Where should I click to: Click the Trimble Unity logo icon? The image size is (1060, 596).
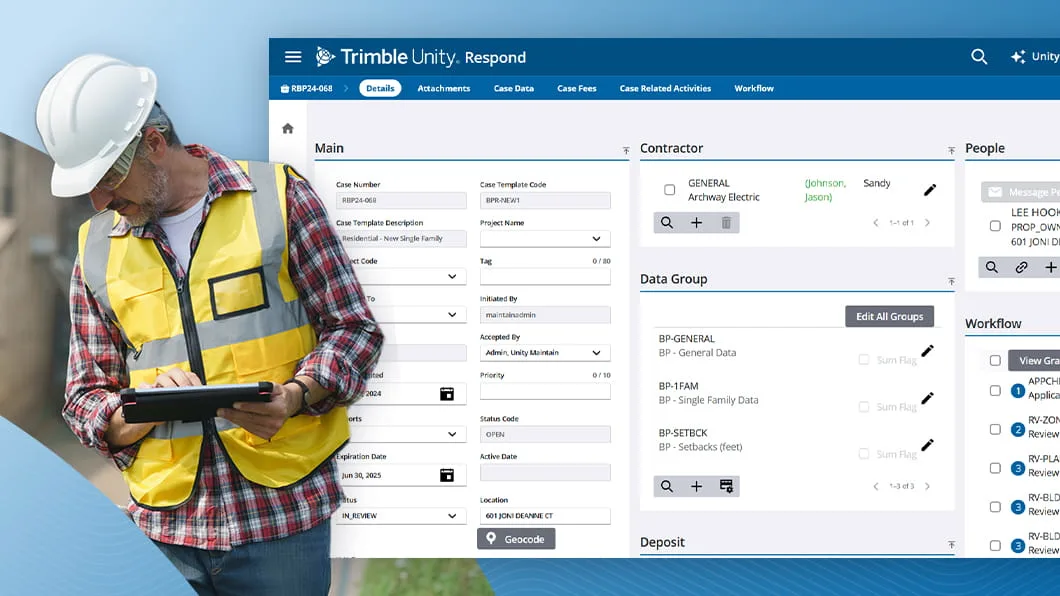tap(325, 57)
